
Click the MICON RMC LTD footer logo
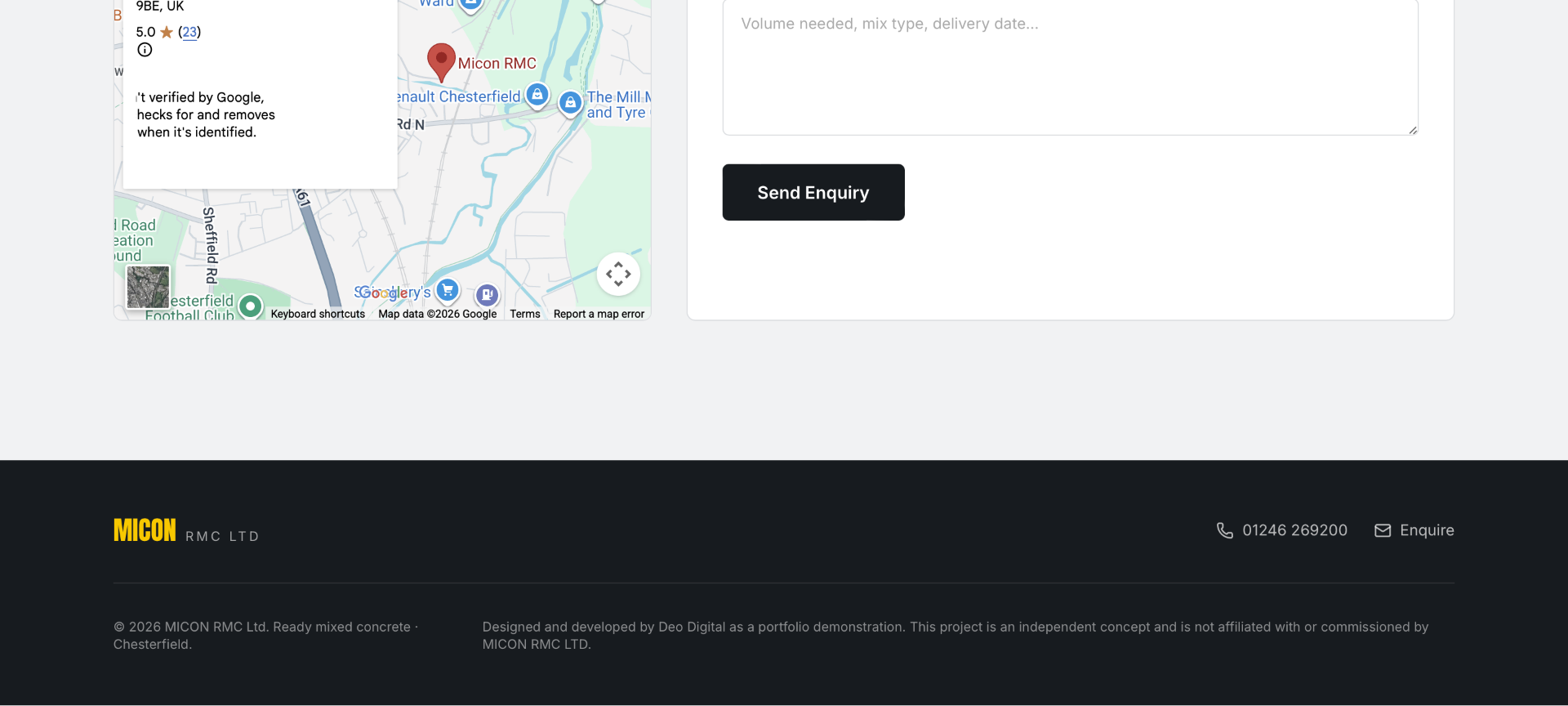186,530
